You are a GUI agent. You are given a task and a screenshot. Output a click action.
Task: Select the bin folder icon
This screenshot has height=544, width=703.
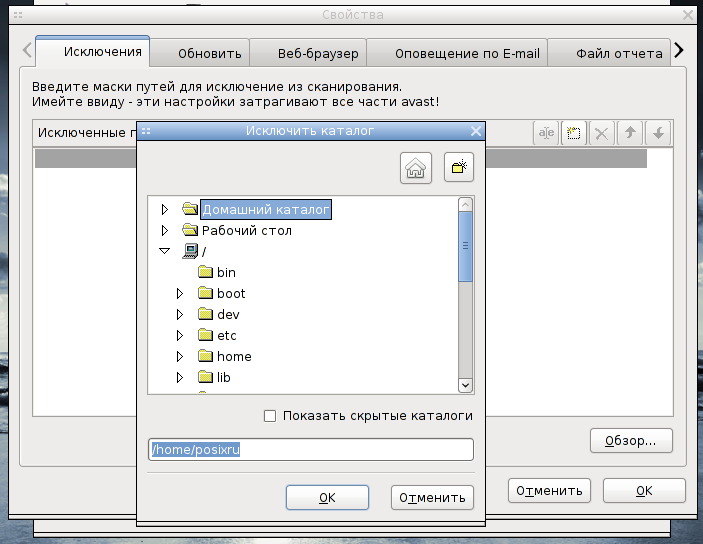(x=205, y=272)
